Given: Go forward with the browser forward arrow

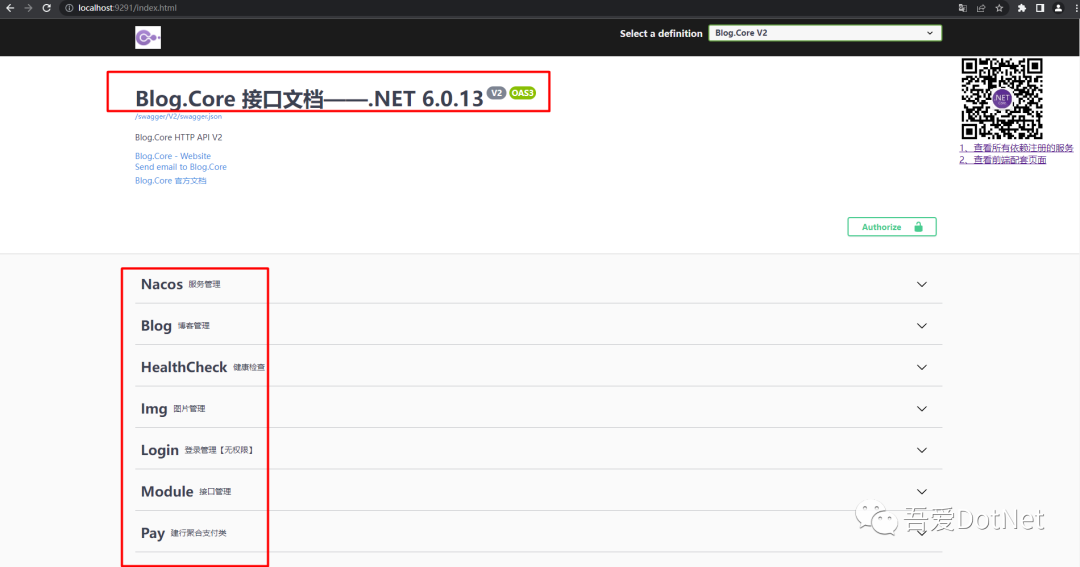Looking at the screenshot, I should (x=28, y=8).
